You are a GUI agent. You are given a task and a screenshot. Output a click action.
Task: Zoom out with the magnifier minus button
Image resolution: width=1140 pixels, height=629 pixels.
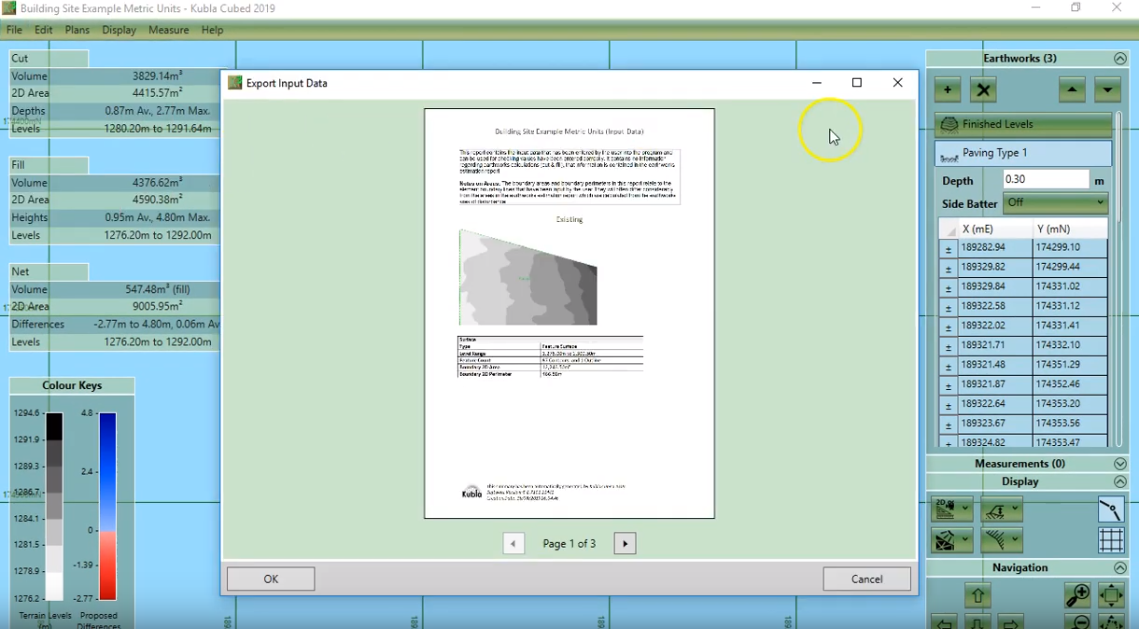(x=1077, y=622)
